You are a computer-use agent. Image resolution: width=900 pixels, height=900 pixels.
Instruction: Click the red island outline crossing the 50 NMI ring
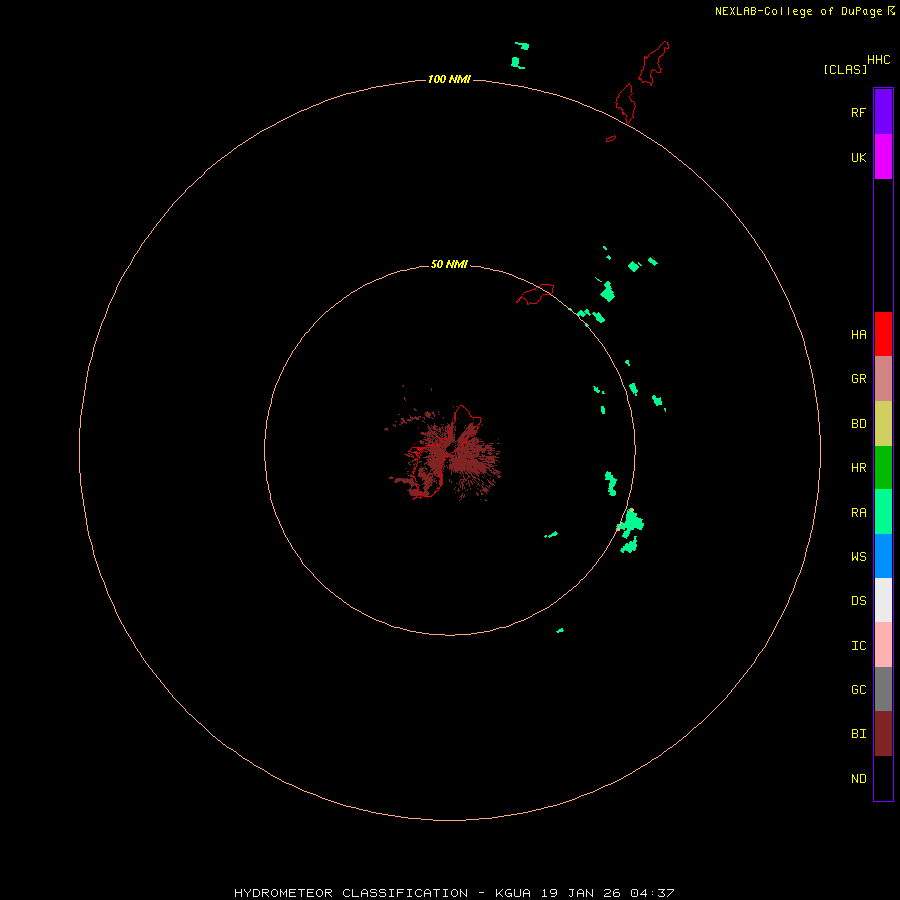tap(535, 294)
